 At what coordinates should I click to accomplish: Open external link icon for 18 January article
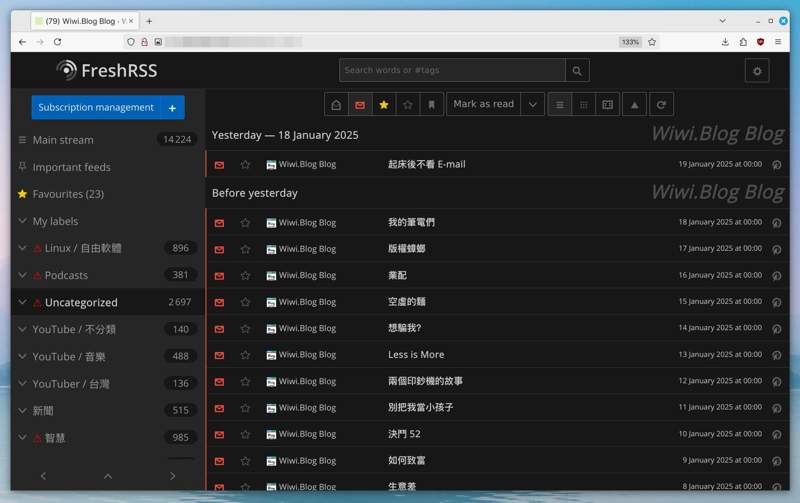pyautogui.click(x=777, y=222)
